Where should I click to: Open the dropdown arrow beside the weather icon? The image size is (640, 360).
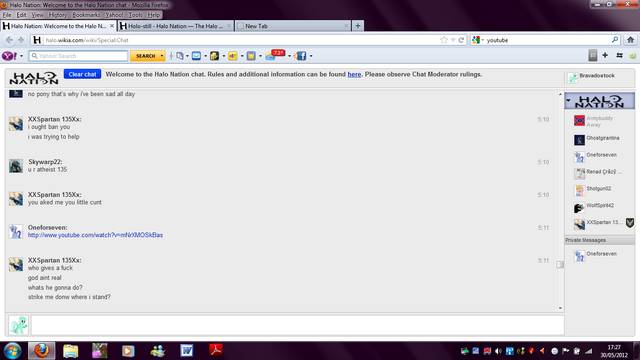tap(289, 56)
